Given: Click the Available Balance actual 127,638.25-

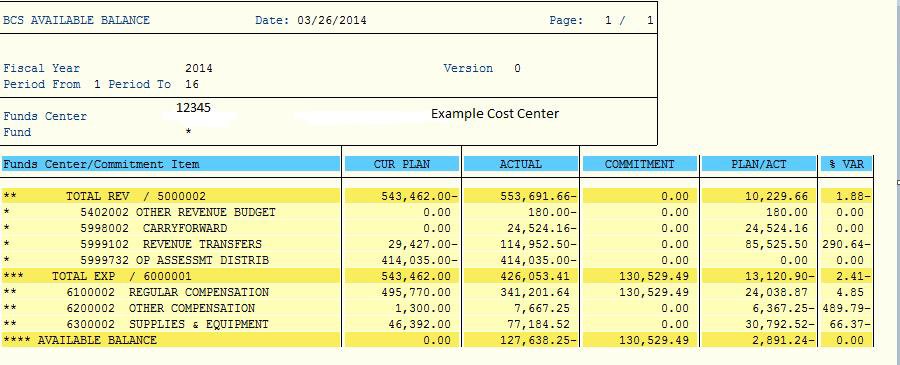Looking at the screenshot, I should pyautogui.click(x=538, y=340).
